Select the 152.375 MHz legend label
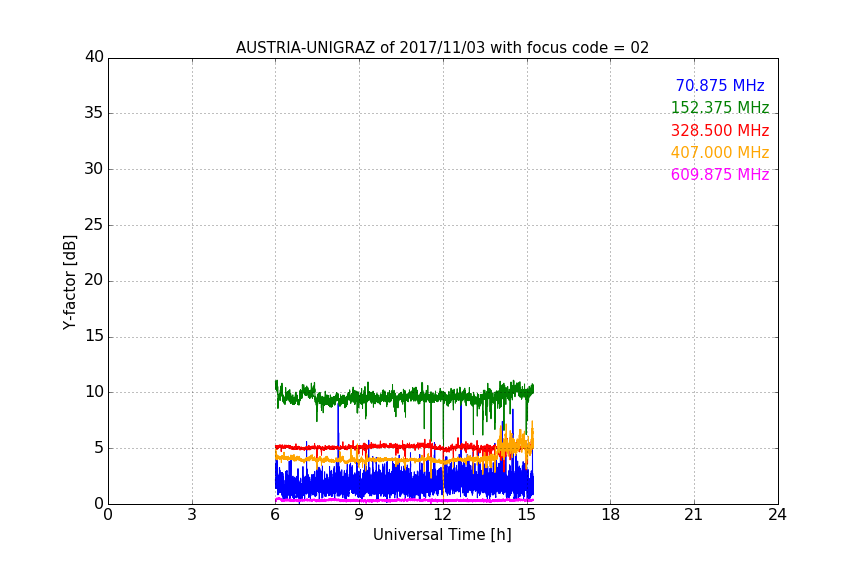 tap(720, 107)
